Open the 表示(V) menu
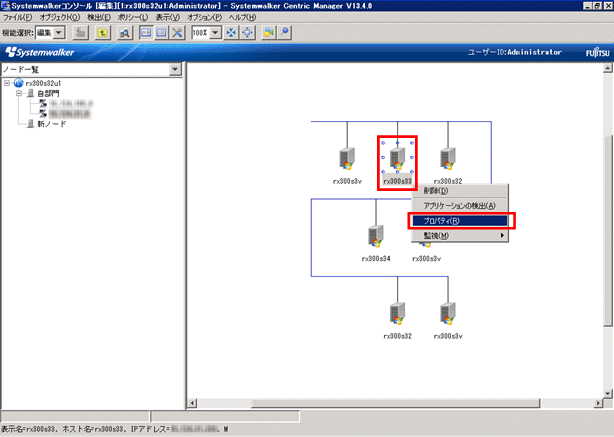 (168, 17)
